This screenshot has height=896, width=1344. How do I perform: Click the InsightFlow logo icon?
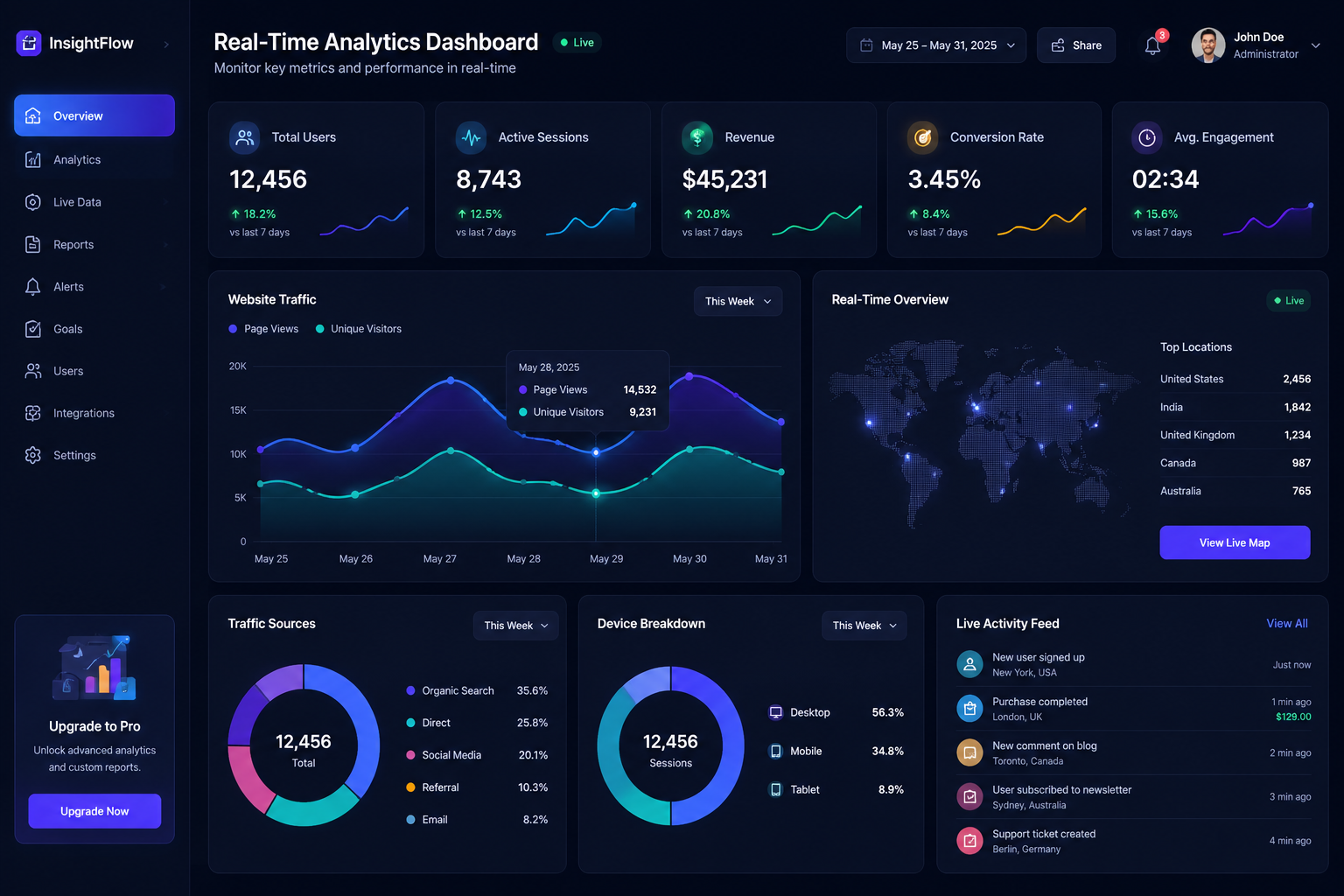(29, 43)
